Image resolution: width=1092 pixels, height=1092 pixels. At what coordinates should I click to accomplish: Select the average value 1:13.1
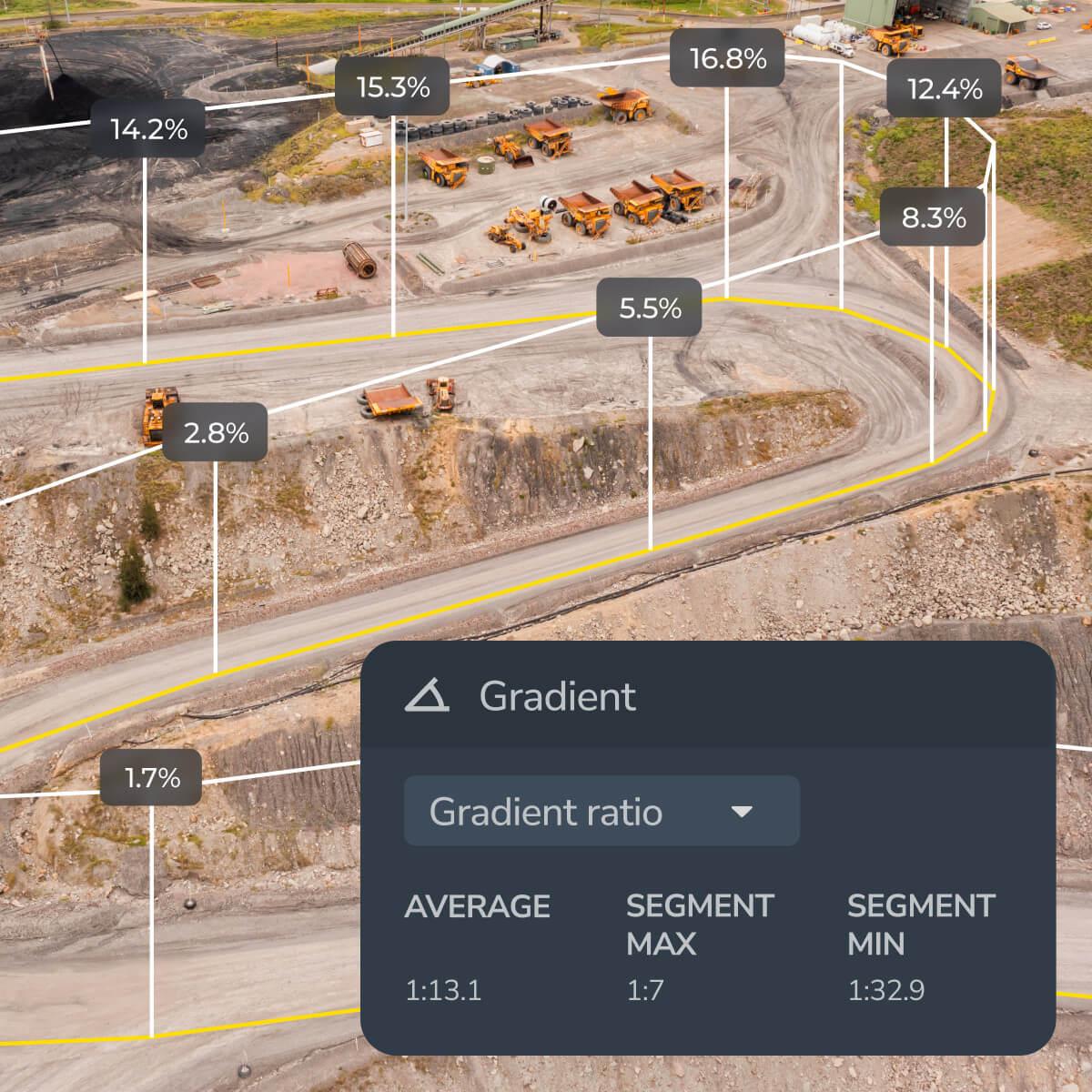[443, 991]
